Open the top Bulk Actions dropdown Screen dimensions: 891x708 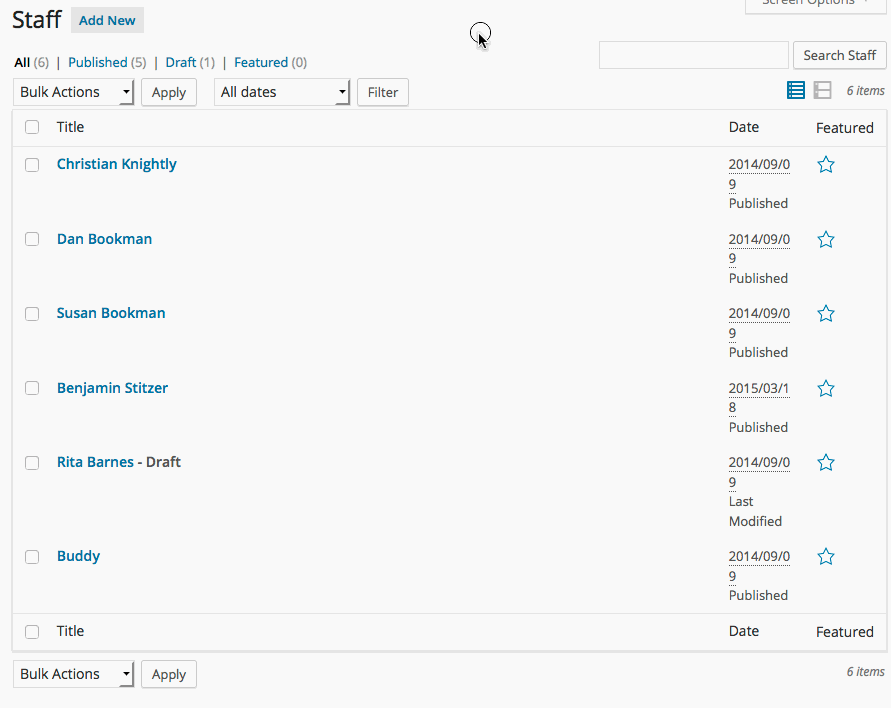tap(74, 92)
